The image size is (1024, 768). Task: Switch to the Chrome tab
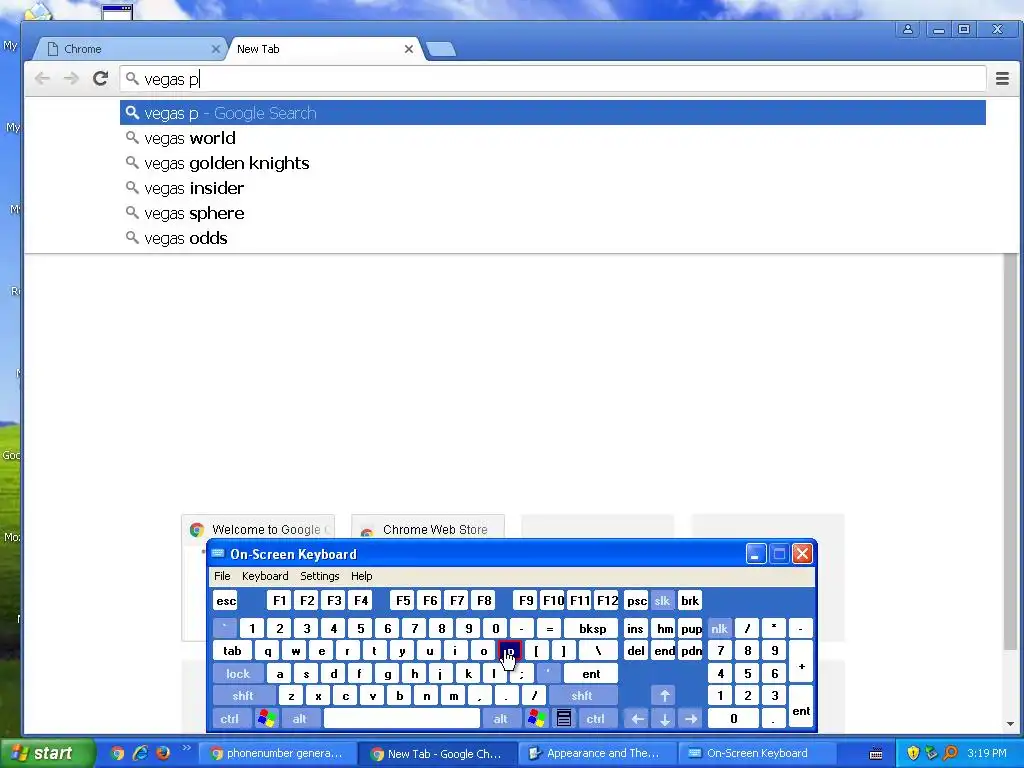(129, 49)
